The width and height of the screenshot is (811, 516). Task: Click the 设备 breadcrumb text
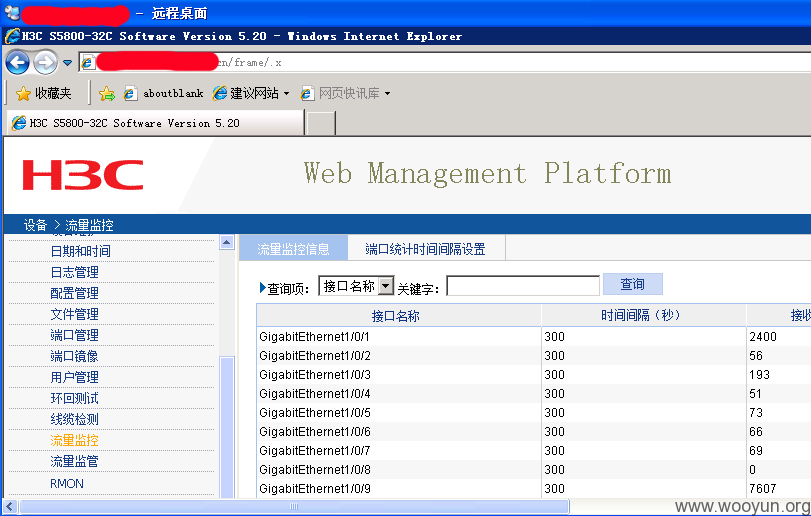[35, 225]
